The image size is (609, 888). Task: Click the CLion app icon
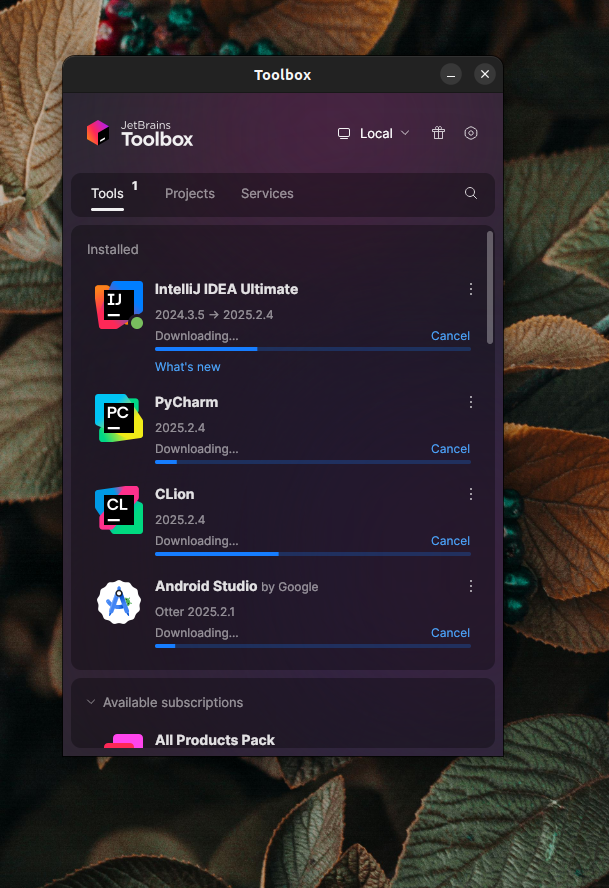click(x=119, y=510)
